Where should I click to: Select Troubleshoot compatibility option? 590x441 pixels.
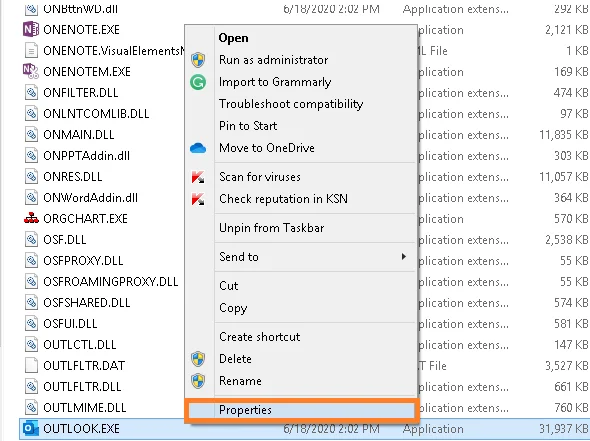click(300, 104)
